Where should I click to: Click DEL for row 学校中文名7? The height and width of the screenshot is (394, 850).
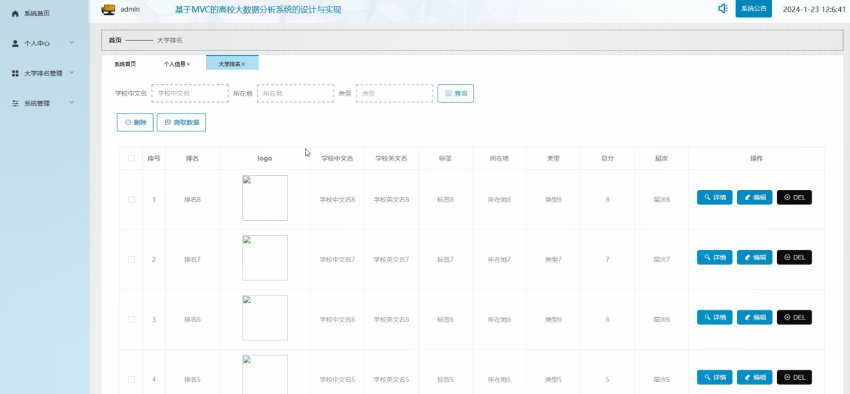tap(794, 257)
